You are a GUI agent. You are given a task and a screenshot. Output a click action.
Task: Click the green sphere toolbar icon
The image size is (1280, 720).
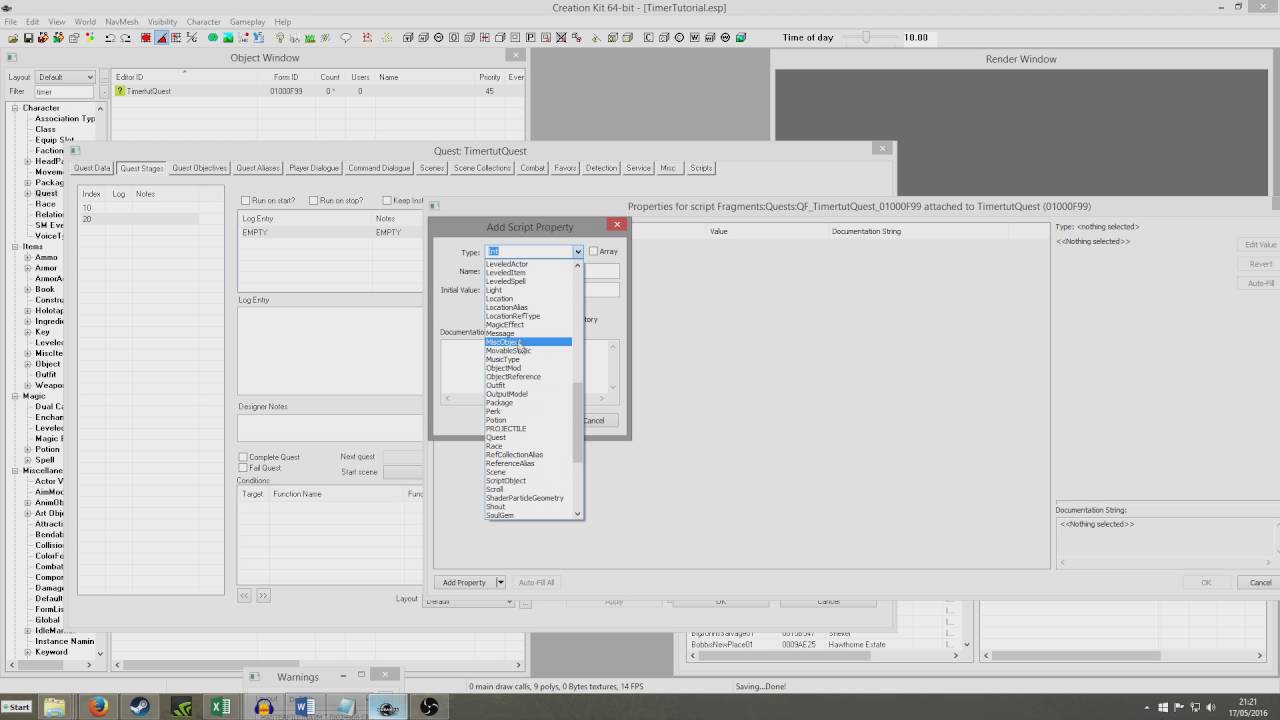pos(212,38)
